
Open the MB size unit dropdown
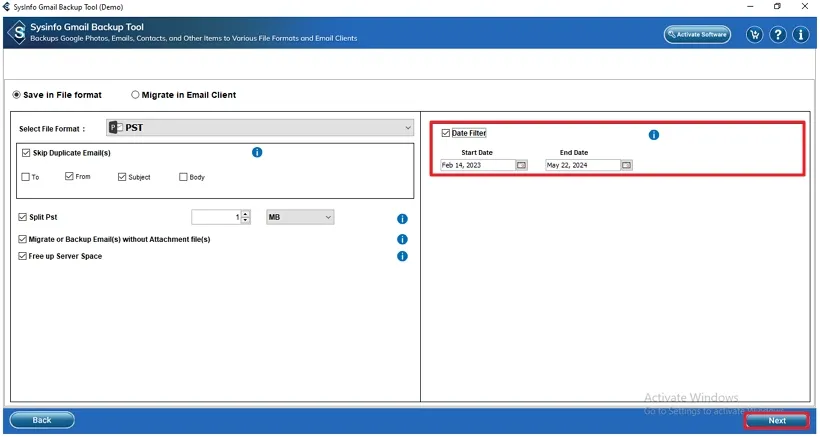pos(300,217)
